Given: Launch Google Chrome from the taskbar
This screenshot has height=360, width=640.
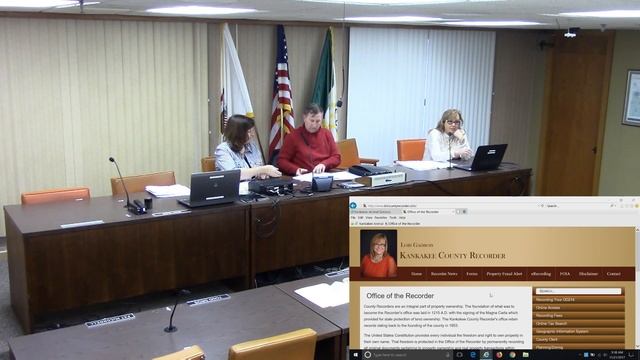Looking at the screenshot, I should [x=512, y=355].
